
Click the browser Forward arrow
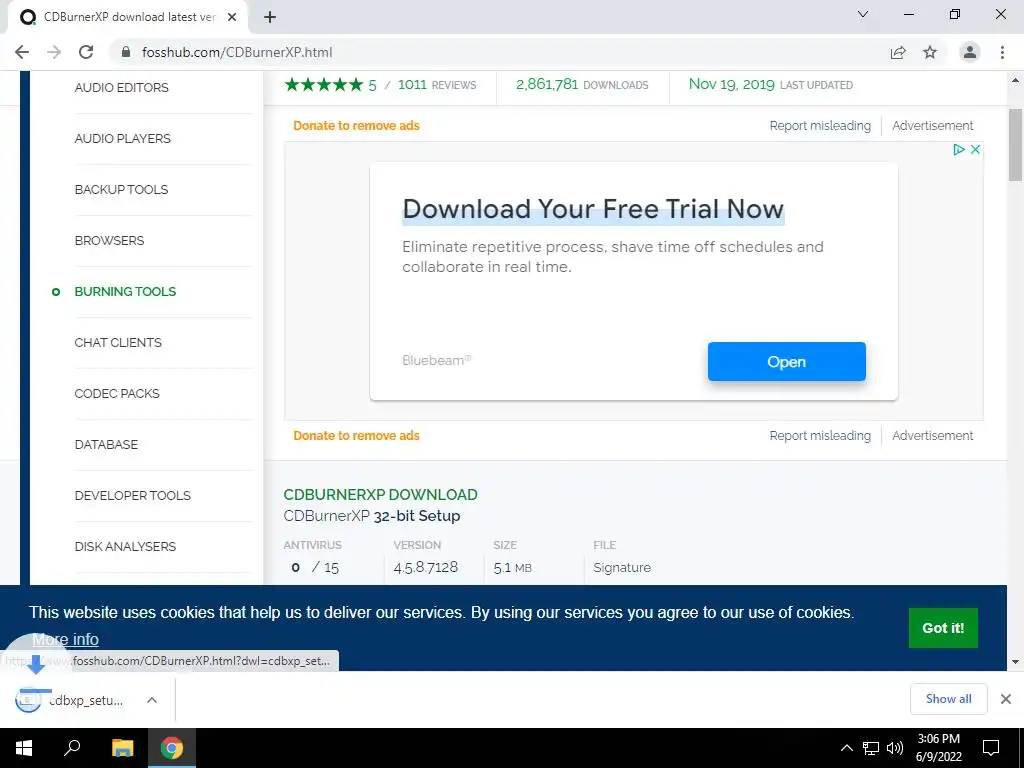click(54, 52)
